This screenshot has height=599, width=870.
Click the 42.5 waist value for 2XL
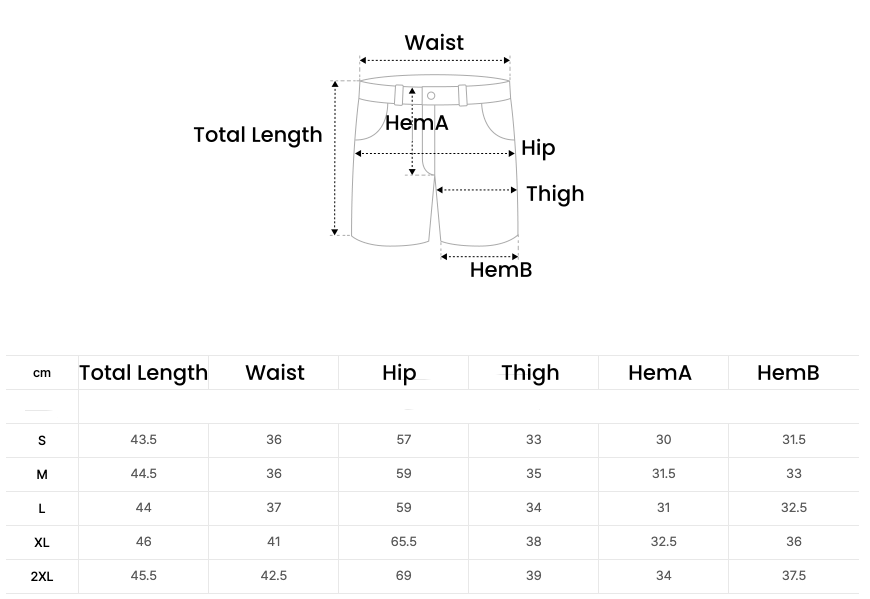[274, 576]
